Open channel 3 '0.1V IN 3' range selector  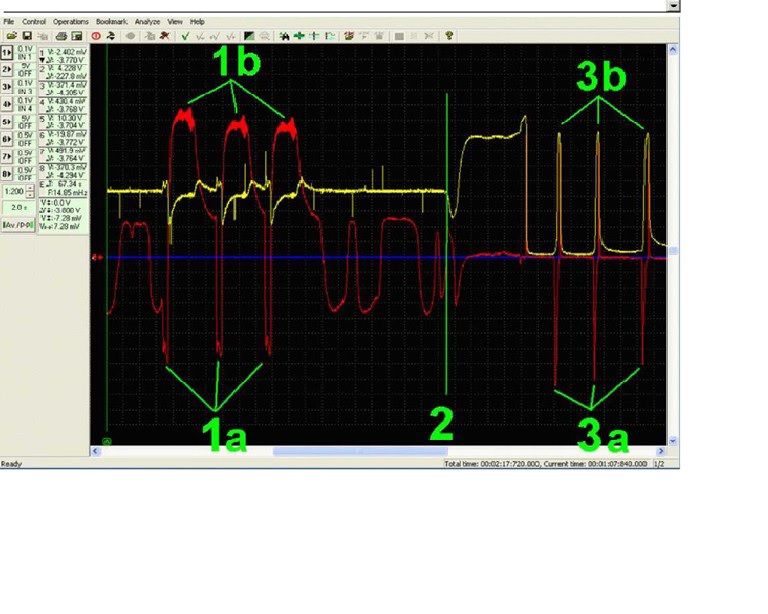tap(25, 88)
